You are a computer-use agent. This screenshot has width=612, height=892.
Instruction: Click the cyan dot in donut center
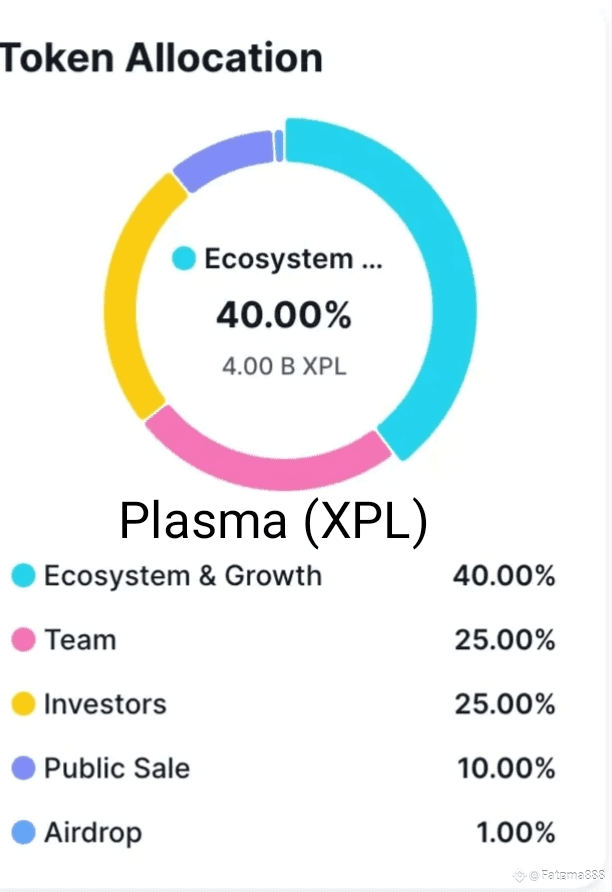184,258
